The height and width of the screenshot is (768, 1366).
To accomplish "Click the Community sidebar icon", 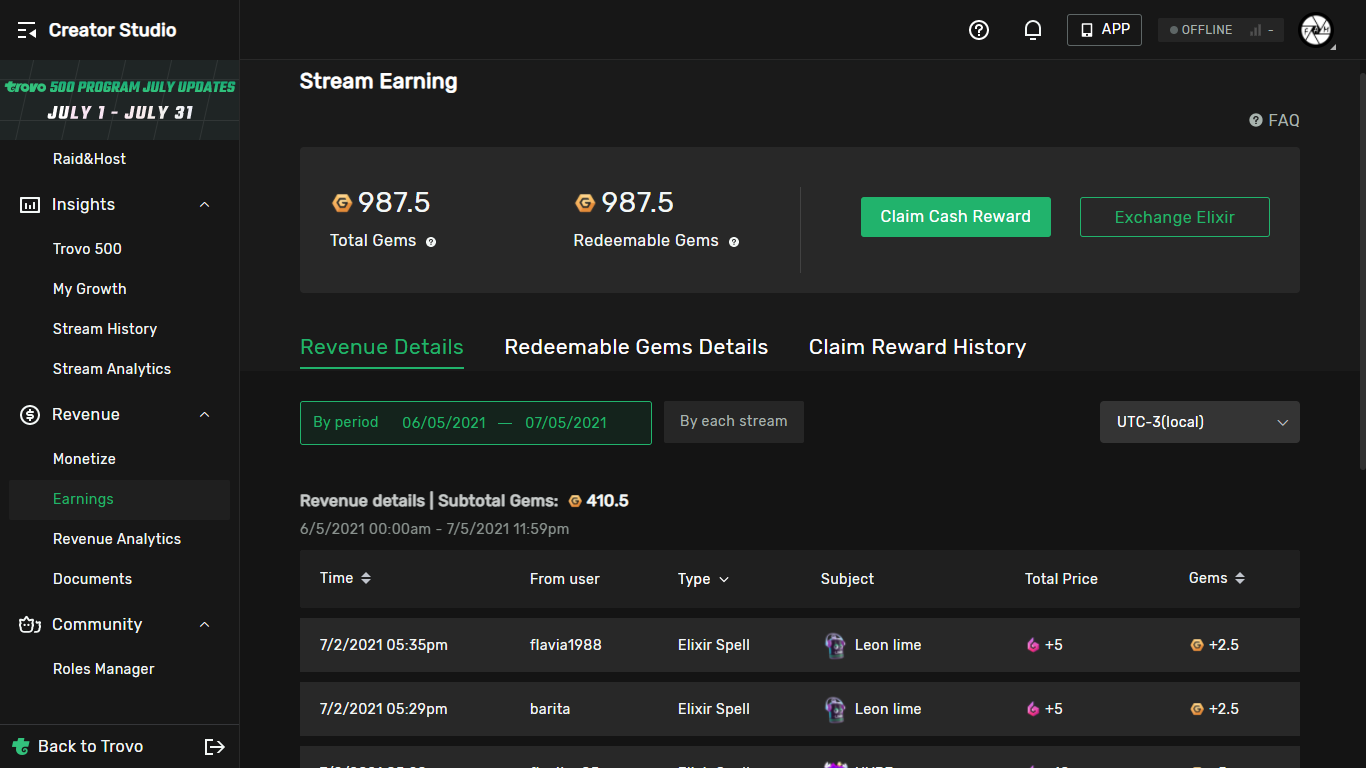I will (x=29, y=624).
